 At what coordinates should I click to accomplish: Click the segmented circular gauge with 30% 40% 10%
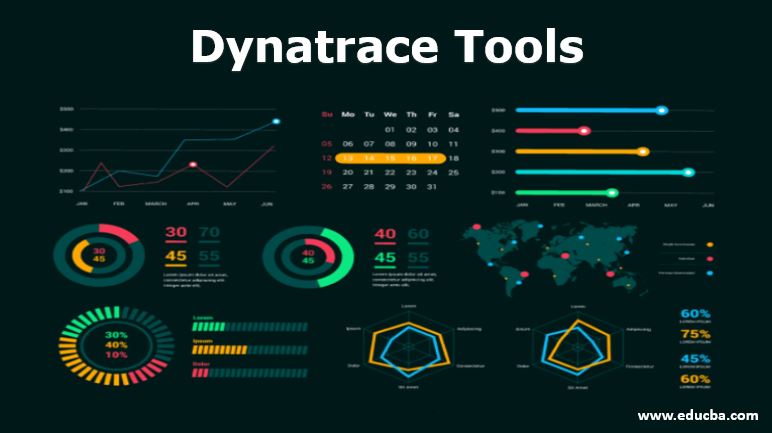(116, 345)
